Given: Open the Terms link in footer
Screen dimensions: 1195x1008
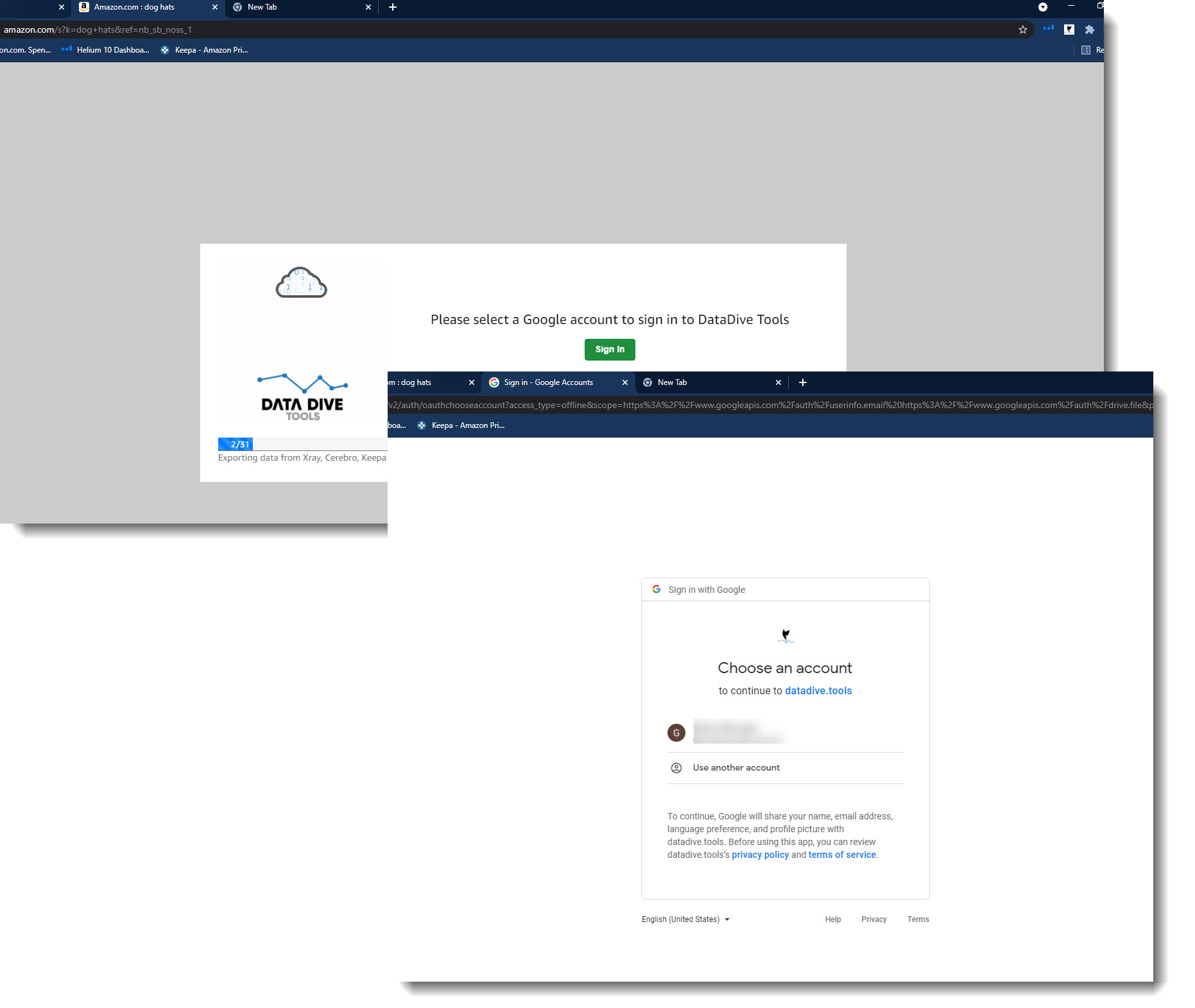Looking at the screenshot, I should click(x=918, y=919).
